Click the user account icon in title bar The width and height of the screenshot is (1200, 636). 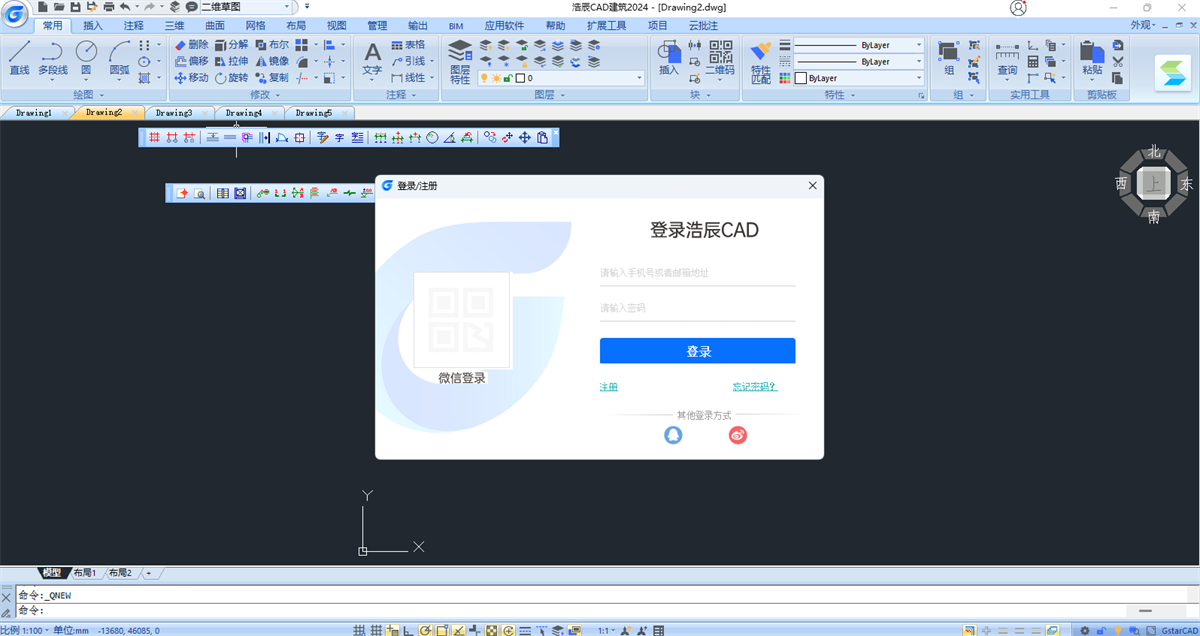(x=1018, y=8)
